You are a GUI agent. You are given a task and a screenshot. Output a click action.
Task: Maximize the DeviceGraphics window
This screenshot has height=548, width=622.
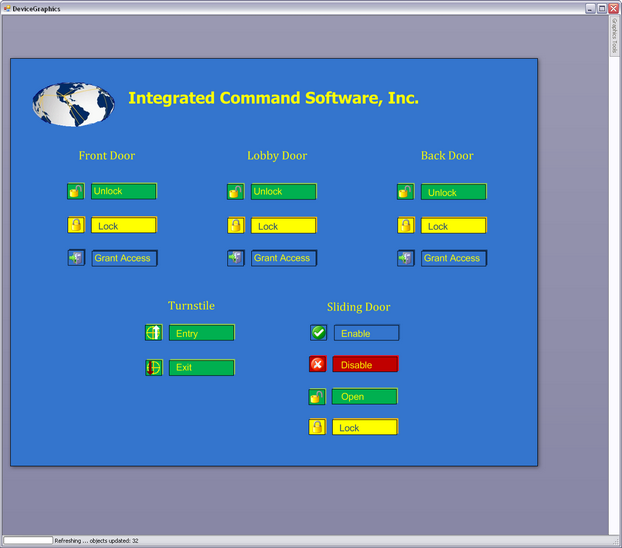click(x=602, y=8)
